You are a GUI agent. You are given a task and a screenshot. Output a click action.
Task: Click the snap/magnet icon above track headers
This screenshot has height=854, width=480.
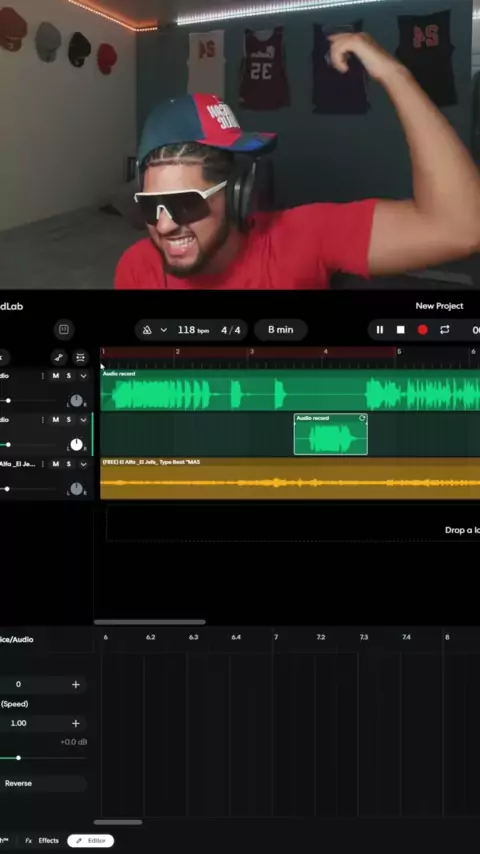(x=80, y=357)
